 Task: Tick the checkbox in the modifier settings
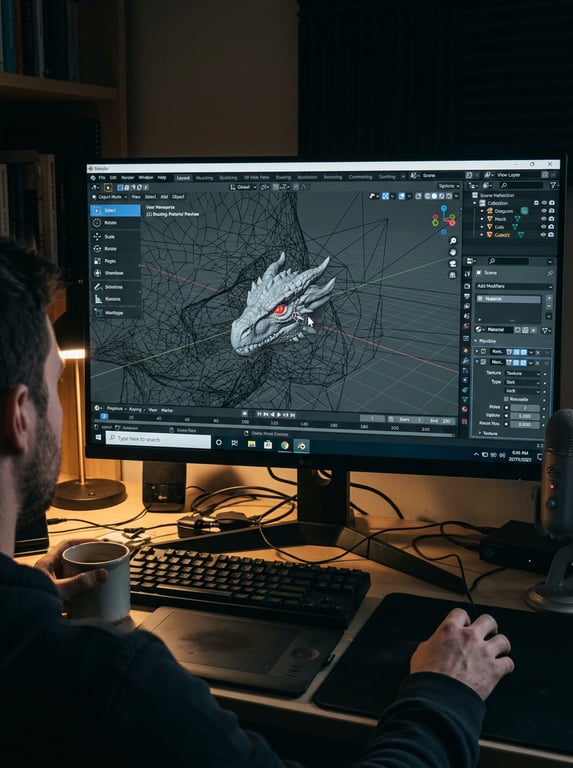pos(506,399)
